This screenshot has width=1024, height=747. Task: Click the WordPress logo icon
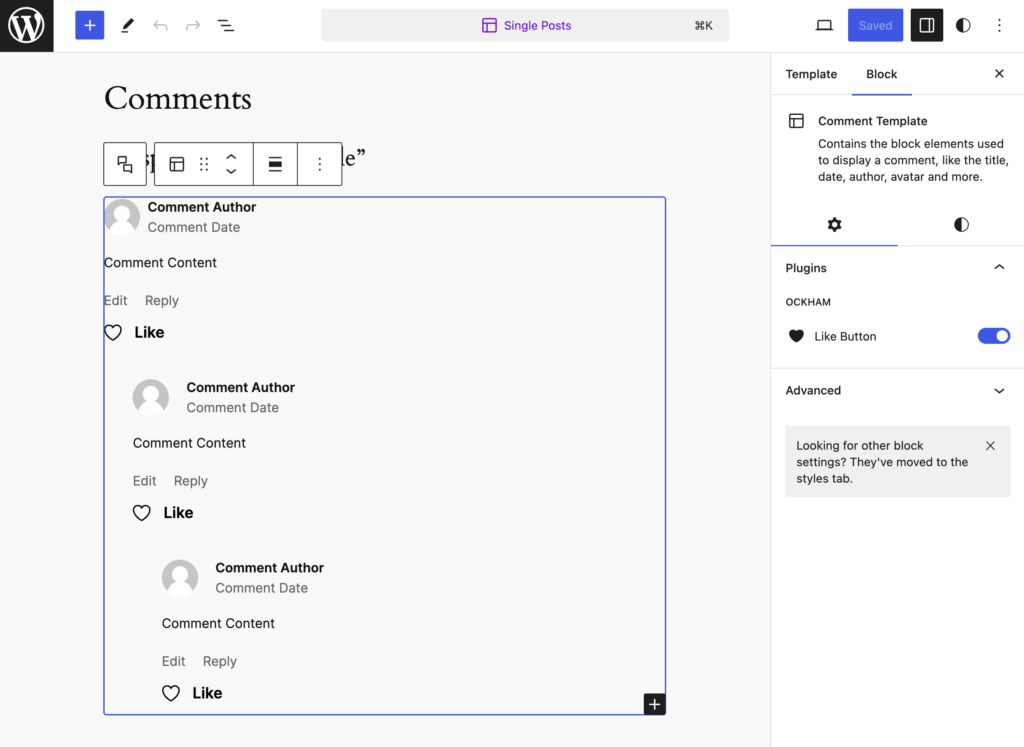[x=26, y=26]
